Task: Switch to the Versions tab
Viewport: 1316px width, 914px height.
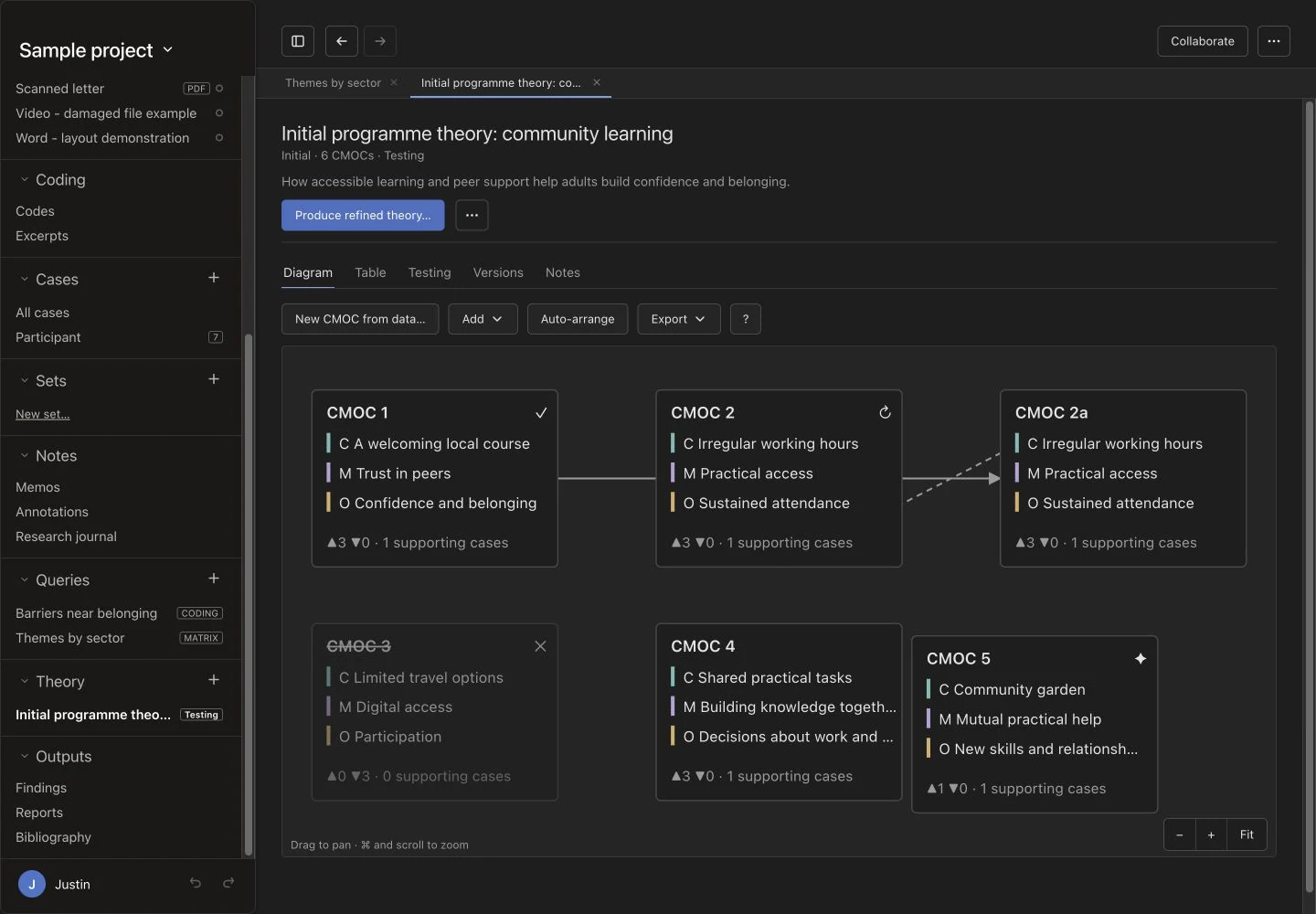Action: (498, 272)
